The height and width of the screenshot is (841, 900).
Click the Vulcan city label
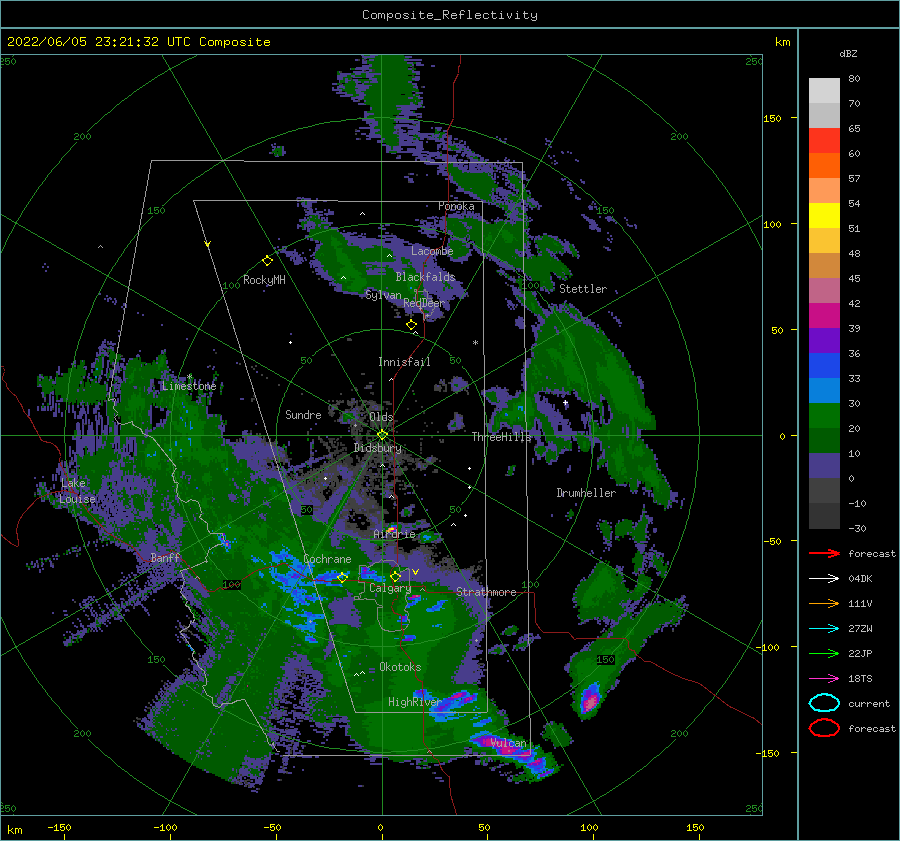point(508,743)
